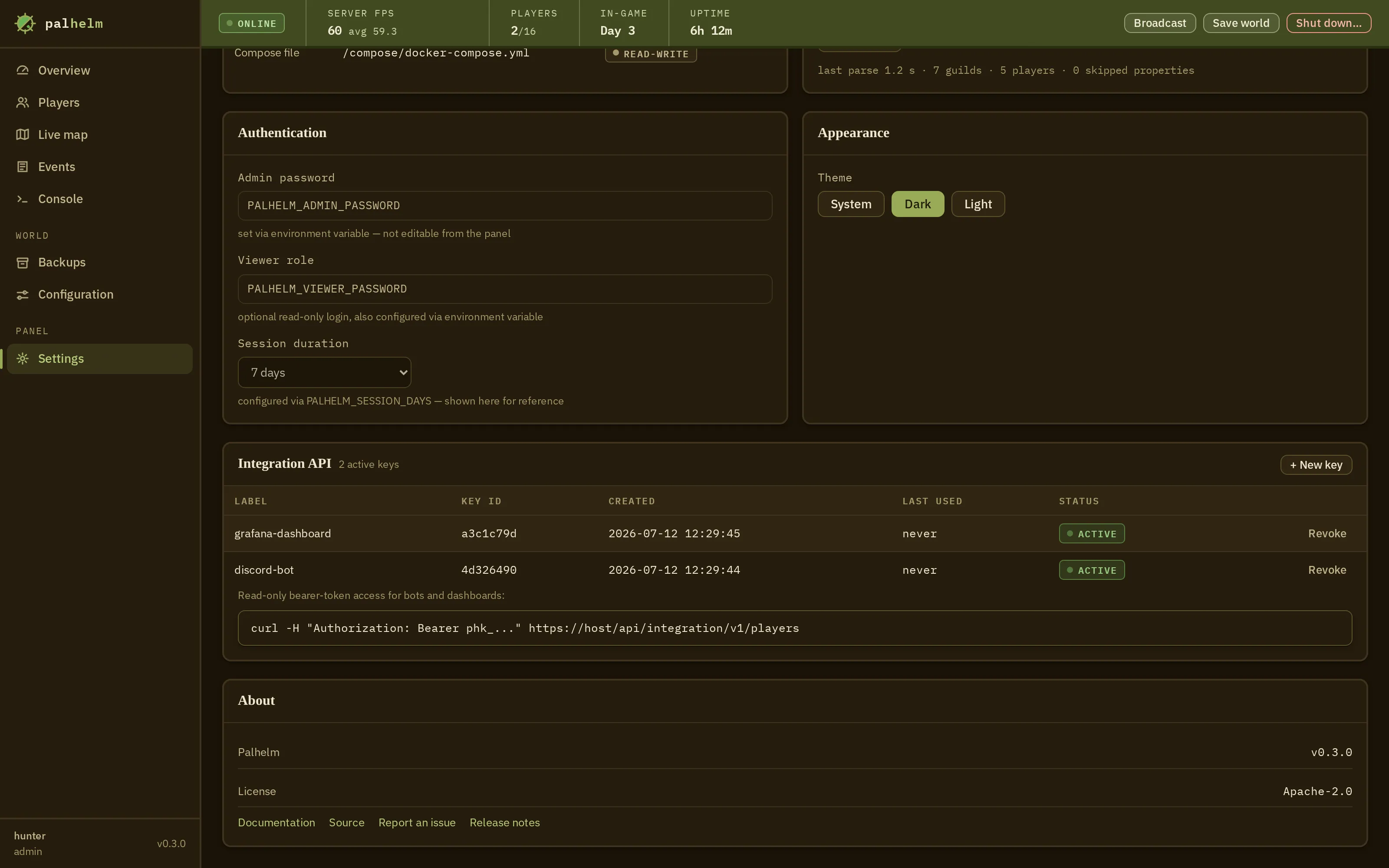The height and width of the screenshot is (868, 1389).
Task: Click Report an issue link
Action: (417, 823)
